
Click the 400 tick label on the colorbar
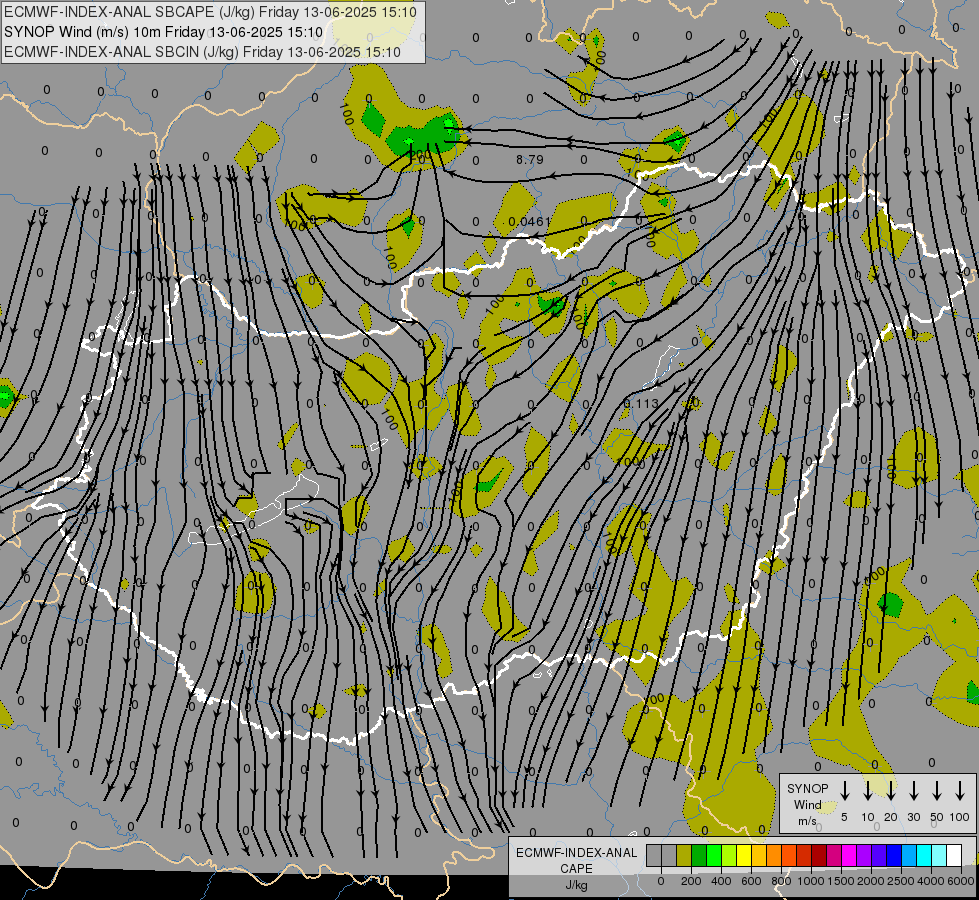[x=721, y=881]
